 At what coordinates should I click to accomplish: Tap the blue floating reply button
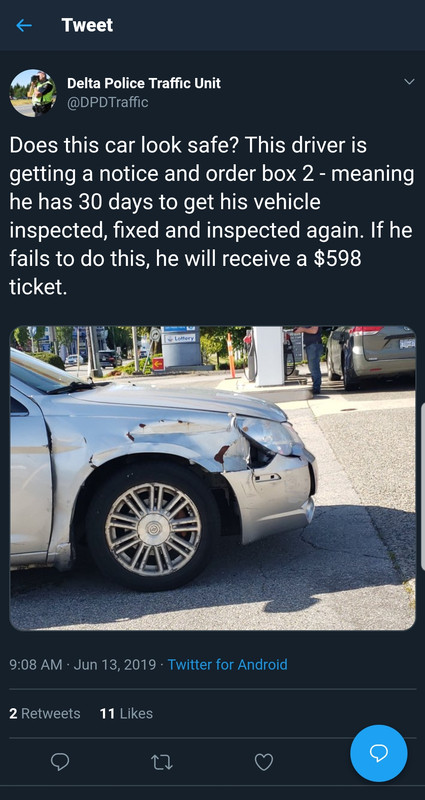[x=379, y=753]
